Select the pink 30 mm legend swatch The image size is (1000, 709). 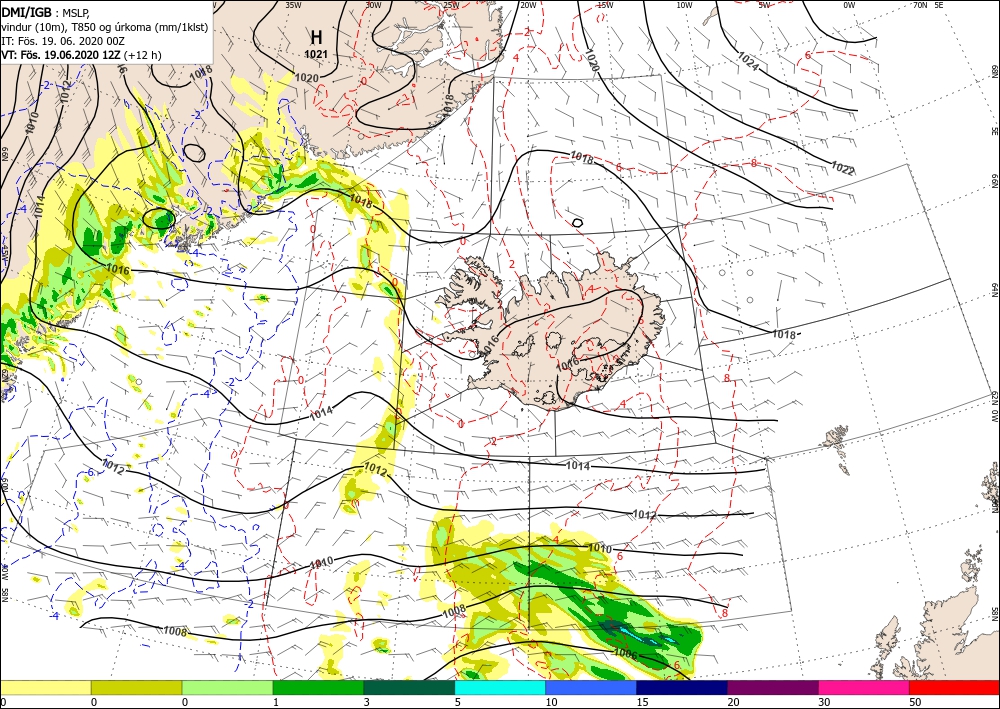(x=864, y=687)
